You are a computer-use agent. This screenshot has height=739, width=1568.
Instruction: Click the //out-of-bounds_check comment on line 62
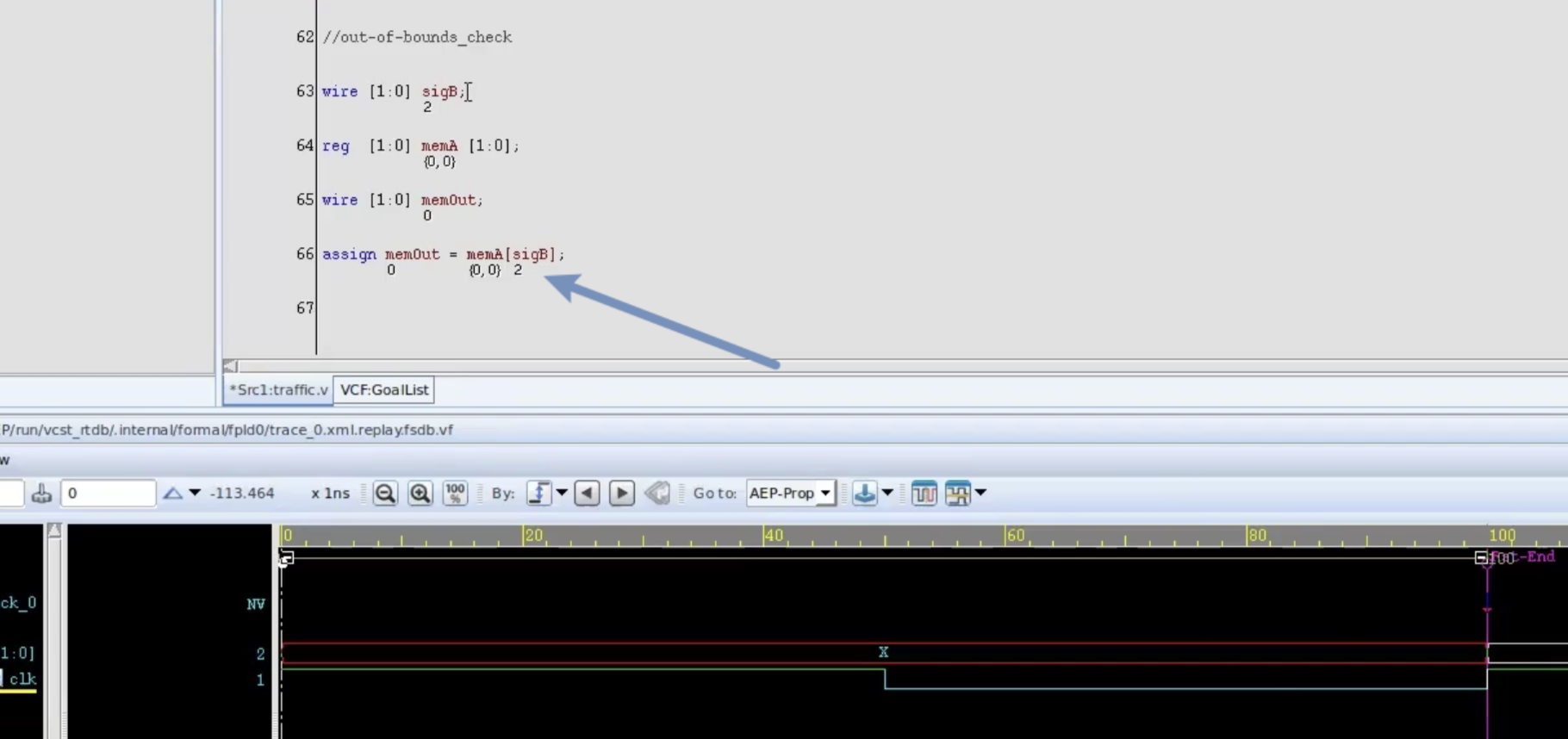[417, 37]
